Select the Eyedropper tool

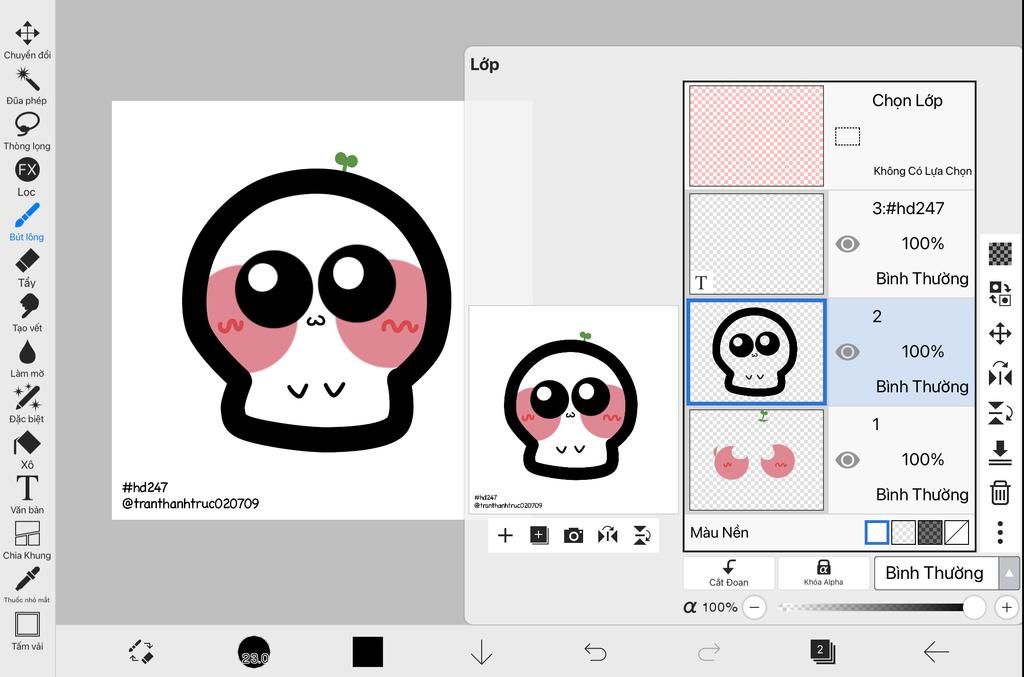[27, 579]
